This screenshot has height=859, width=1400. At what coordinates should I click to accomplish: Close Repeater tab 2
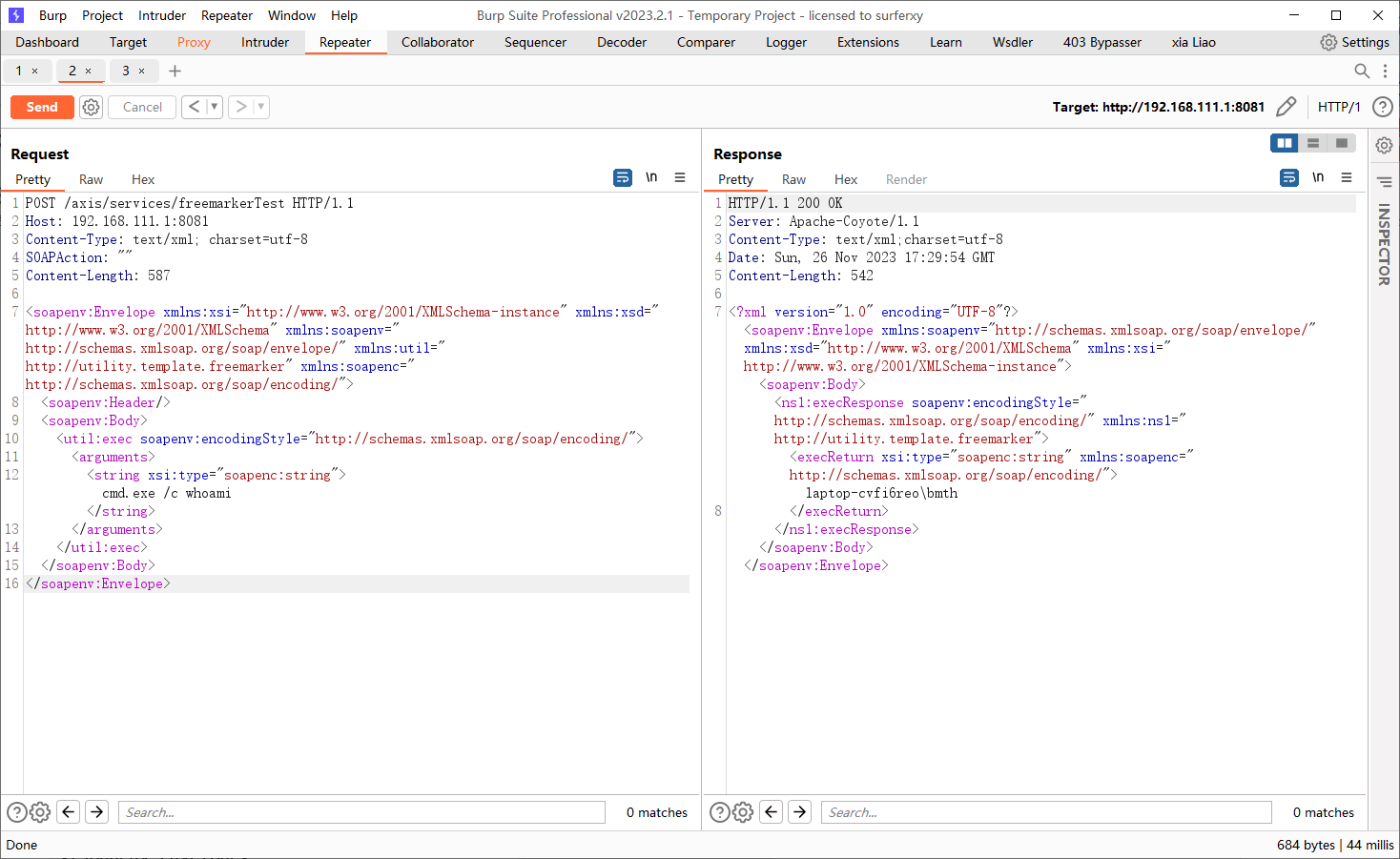pyautogui.click(x=89, y=71)
